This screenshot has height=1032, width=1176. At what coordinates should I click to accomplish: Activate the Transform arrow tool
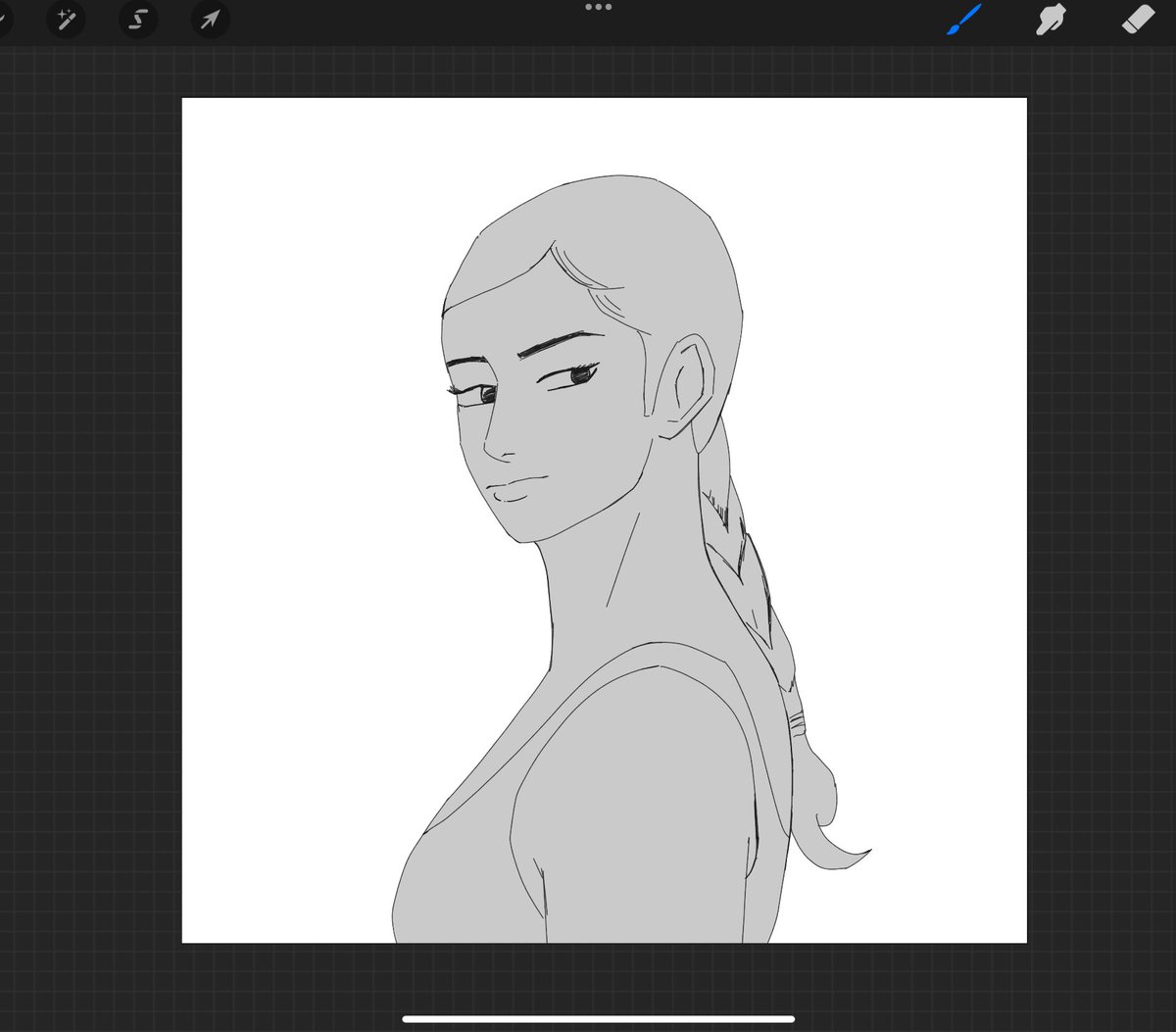tap(210, 19)
